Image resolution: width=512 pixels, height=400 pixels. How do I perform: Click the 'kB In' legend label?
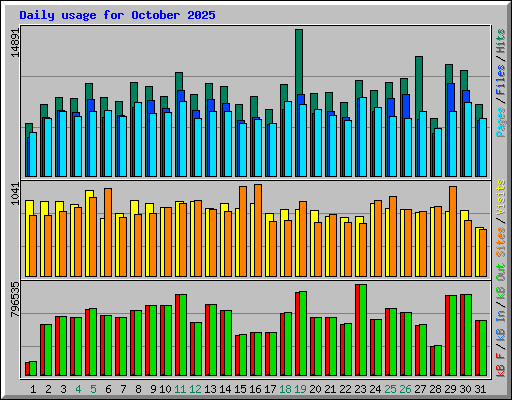(x=500, y=326)
